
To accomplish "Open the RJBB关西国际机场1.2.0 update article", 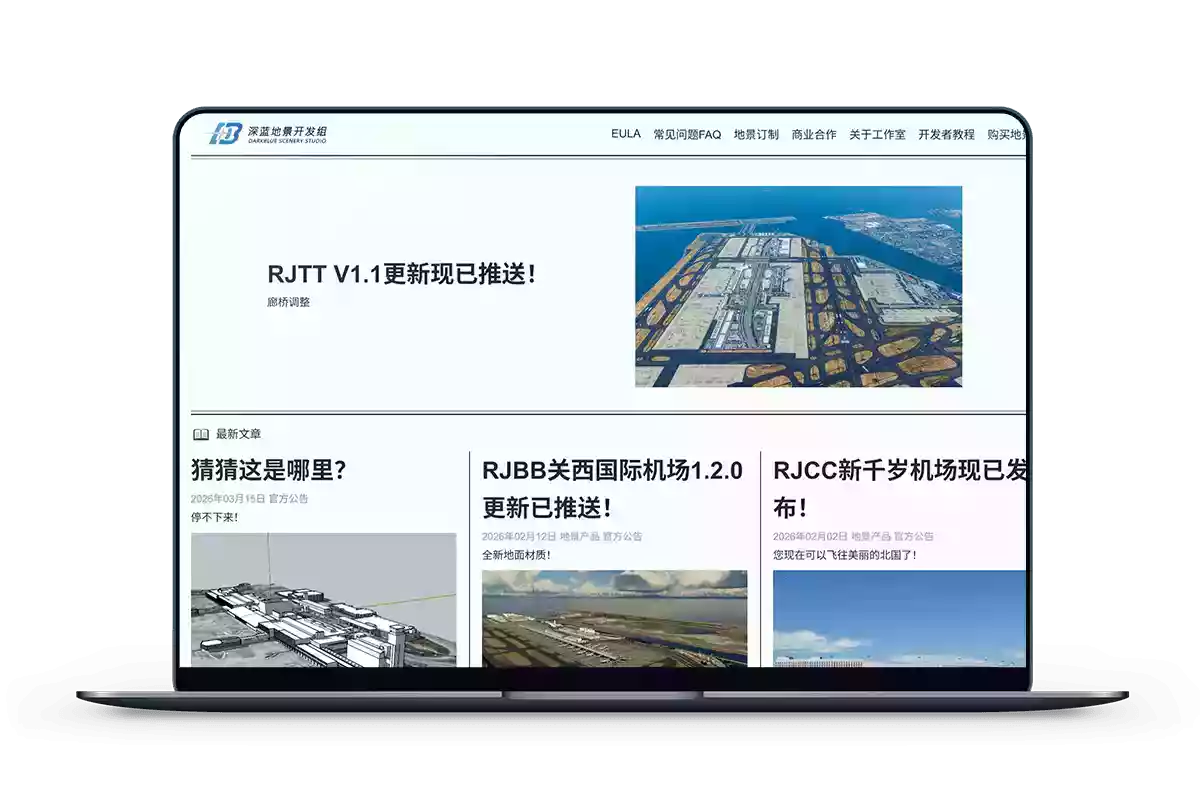I will pos(612,489).
